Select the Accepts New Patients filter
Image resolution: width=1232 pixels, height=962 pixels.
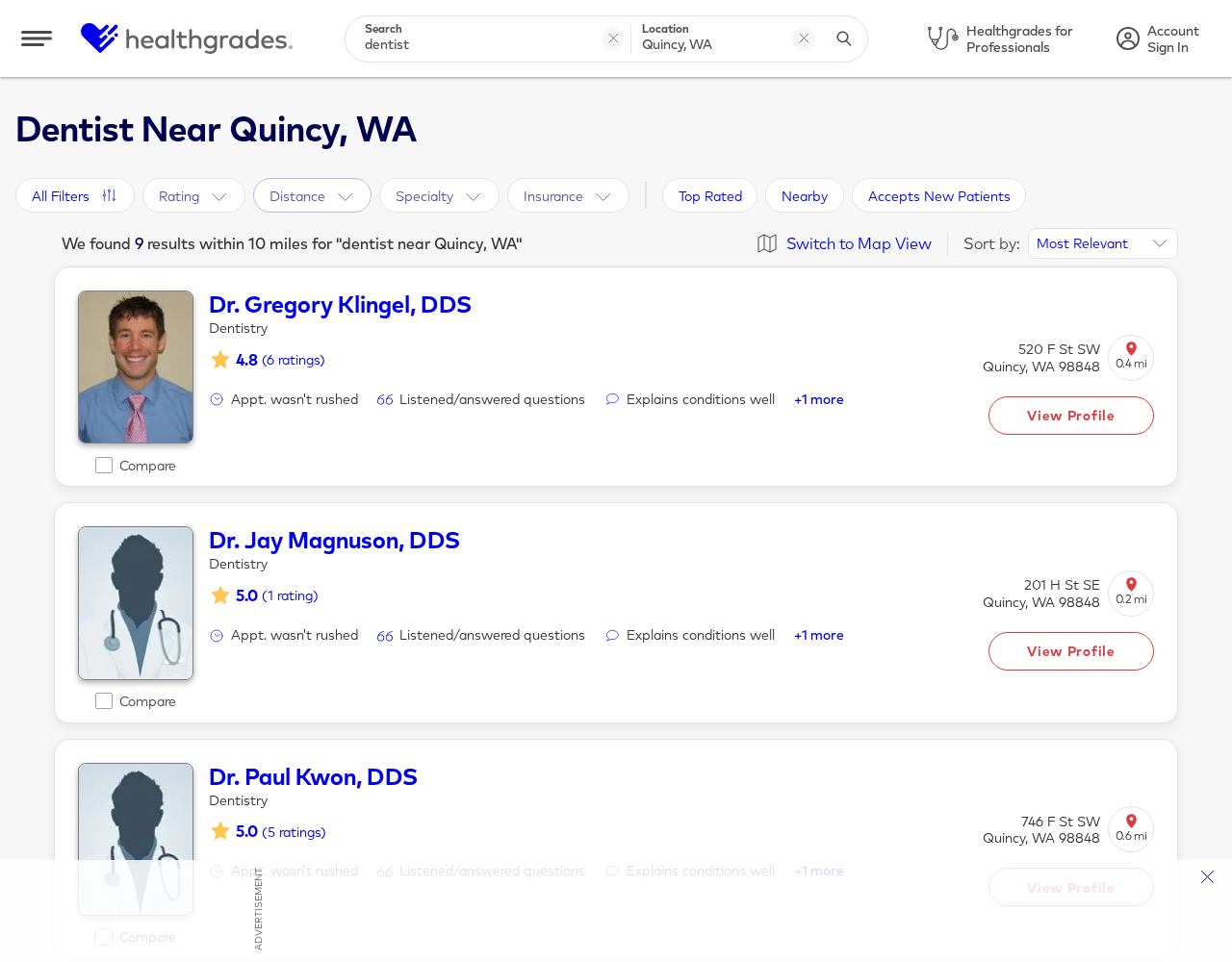coord(938,195)
